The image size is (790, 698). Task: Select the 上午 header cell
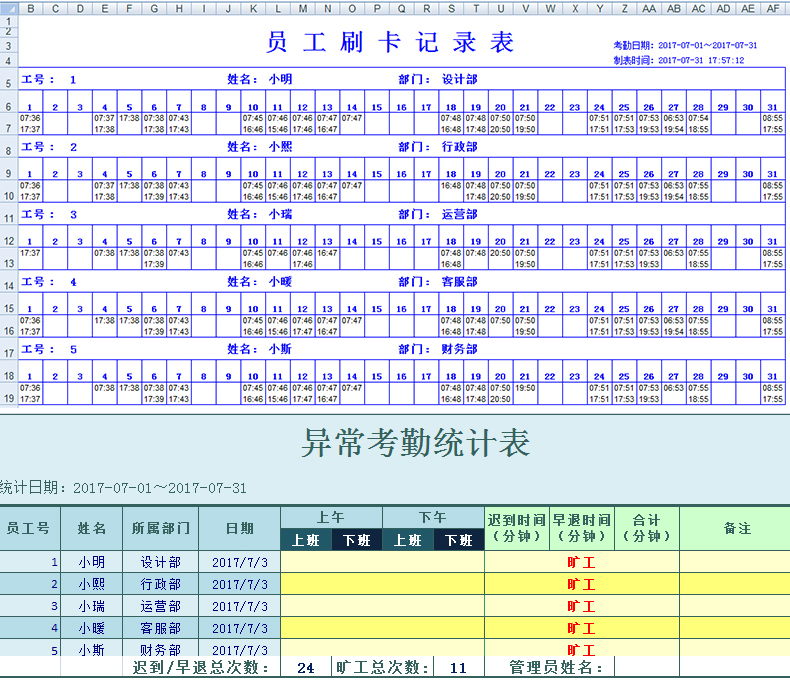click(x=331, y=517)
